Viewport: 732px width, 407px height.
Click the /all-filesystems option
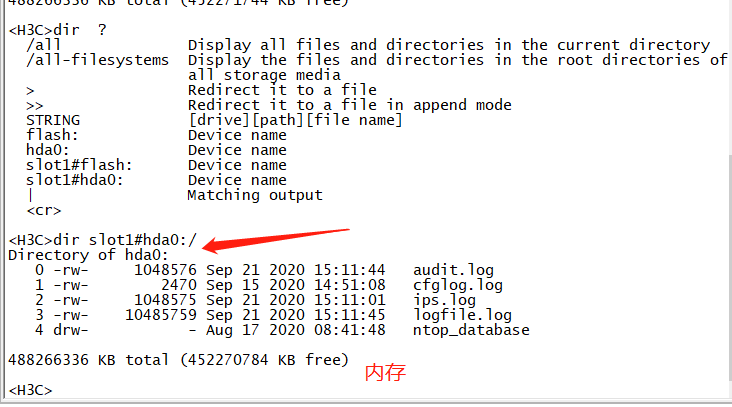click(x=97, y=60)
